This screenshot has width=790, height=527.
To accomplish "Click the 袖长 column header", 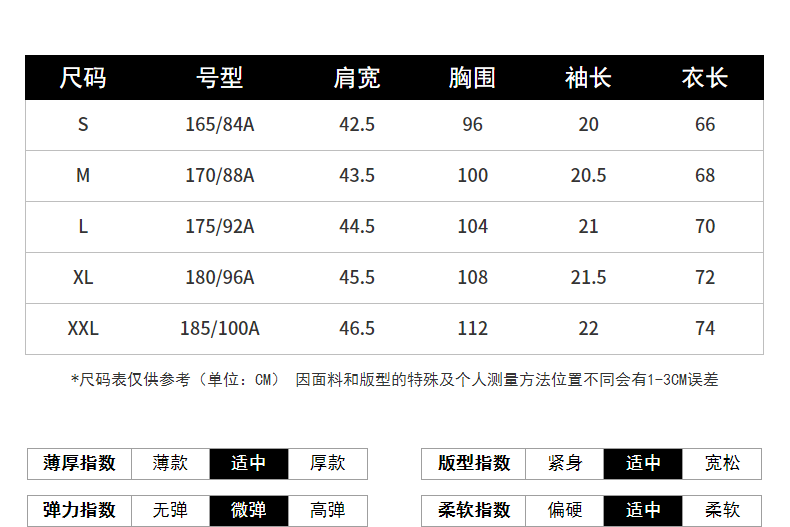I will coord(588,78).
